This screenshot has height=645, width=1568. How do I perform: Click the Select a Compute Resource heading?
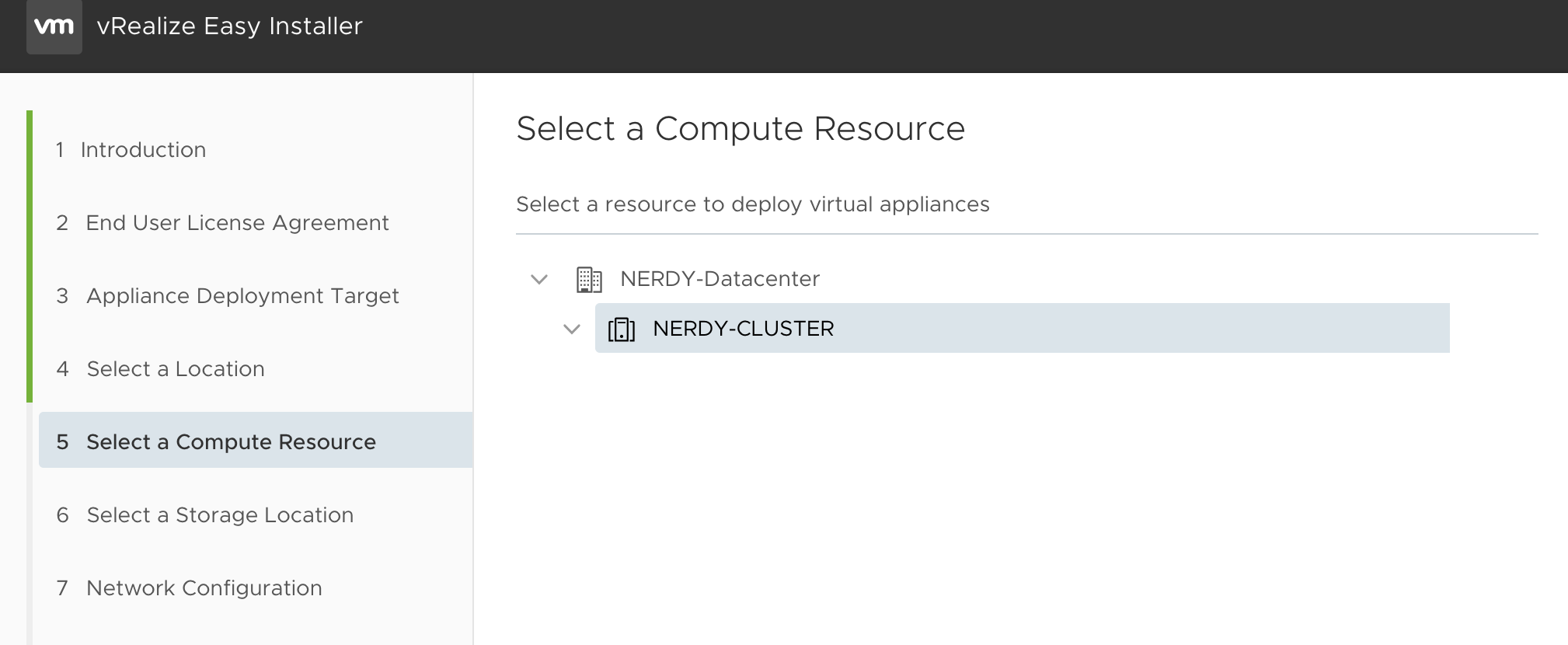coord(740,128)
